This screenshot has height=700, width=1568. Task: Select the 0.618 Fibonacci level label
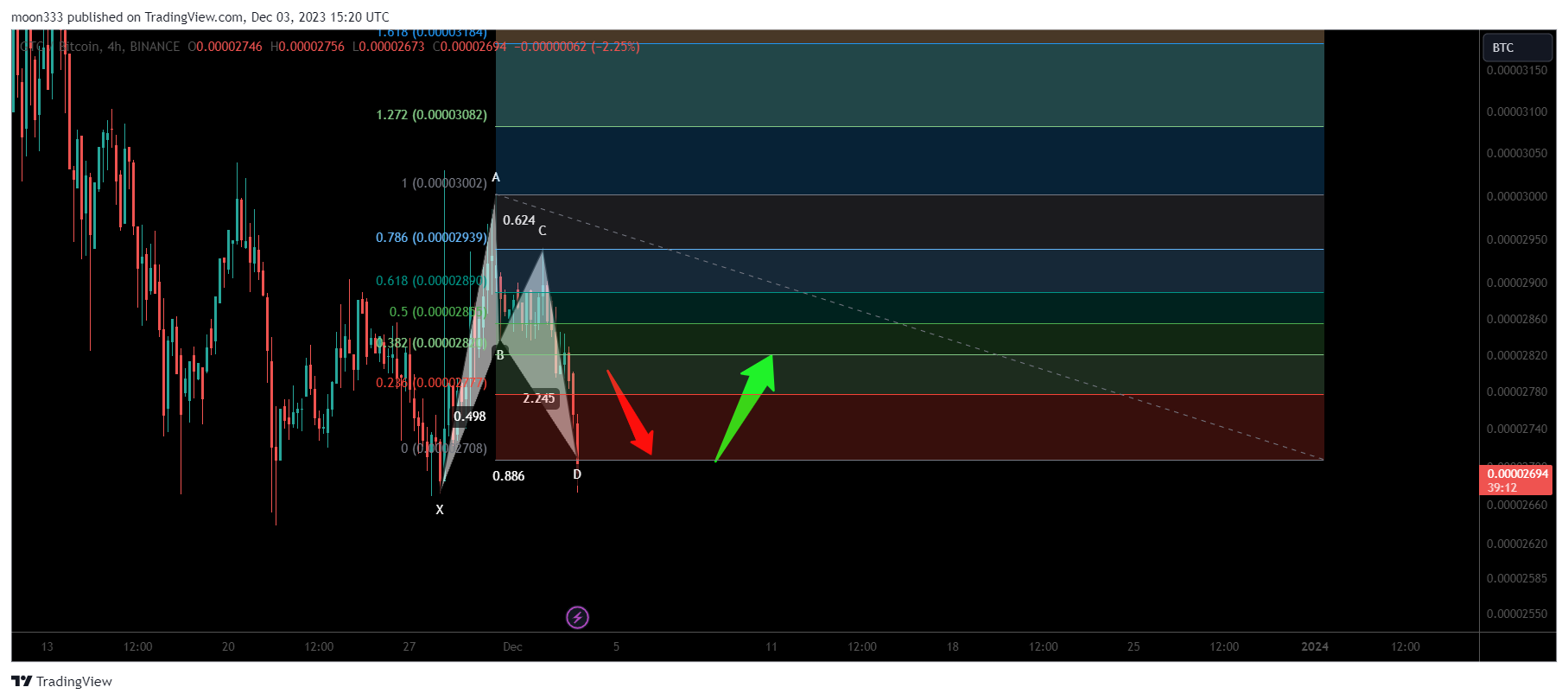[431, 281]
